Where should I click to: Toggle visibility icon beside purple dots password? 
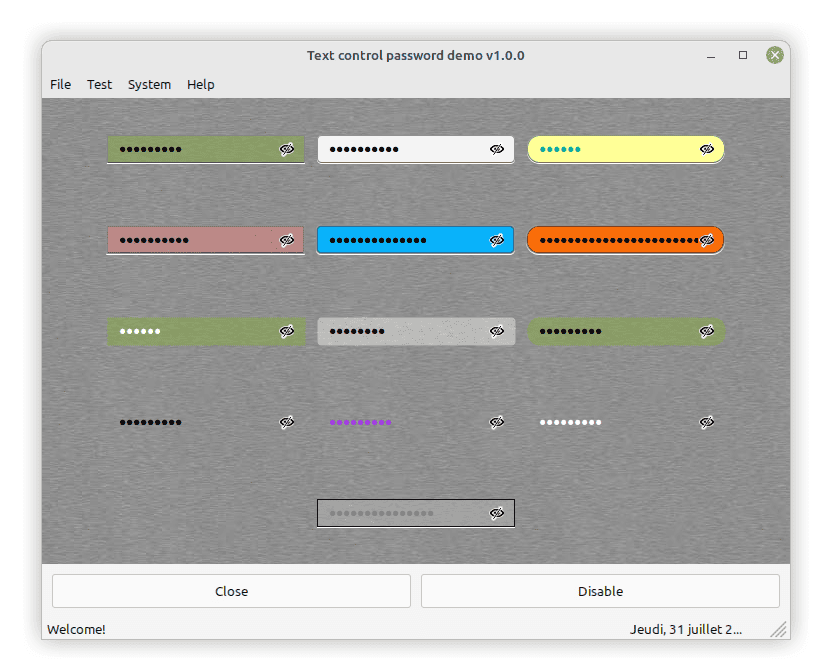click(497, 422)
